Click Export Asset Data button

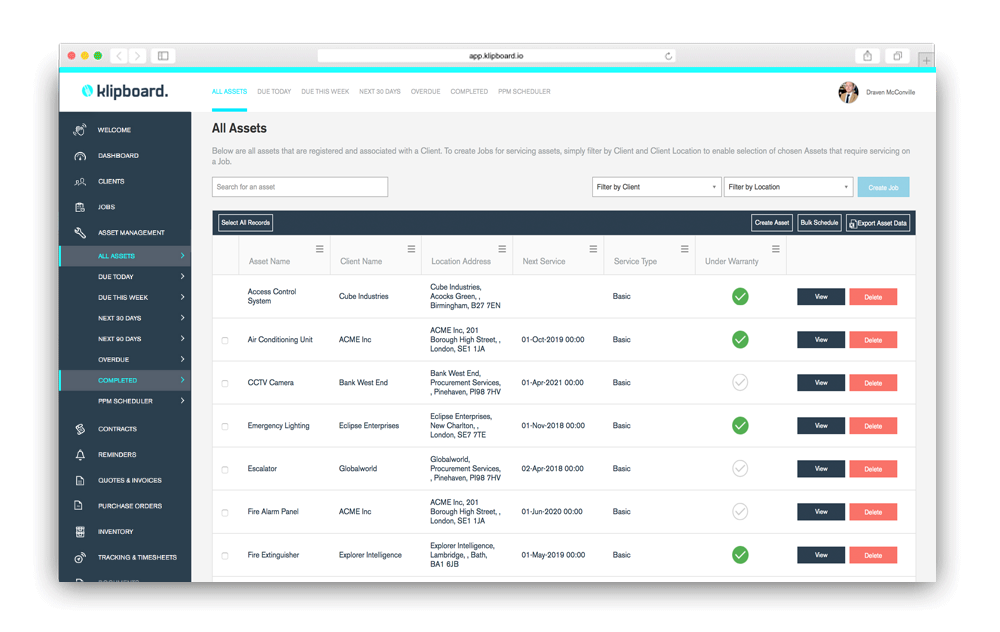[878, 223]
